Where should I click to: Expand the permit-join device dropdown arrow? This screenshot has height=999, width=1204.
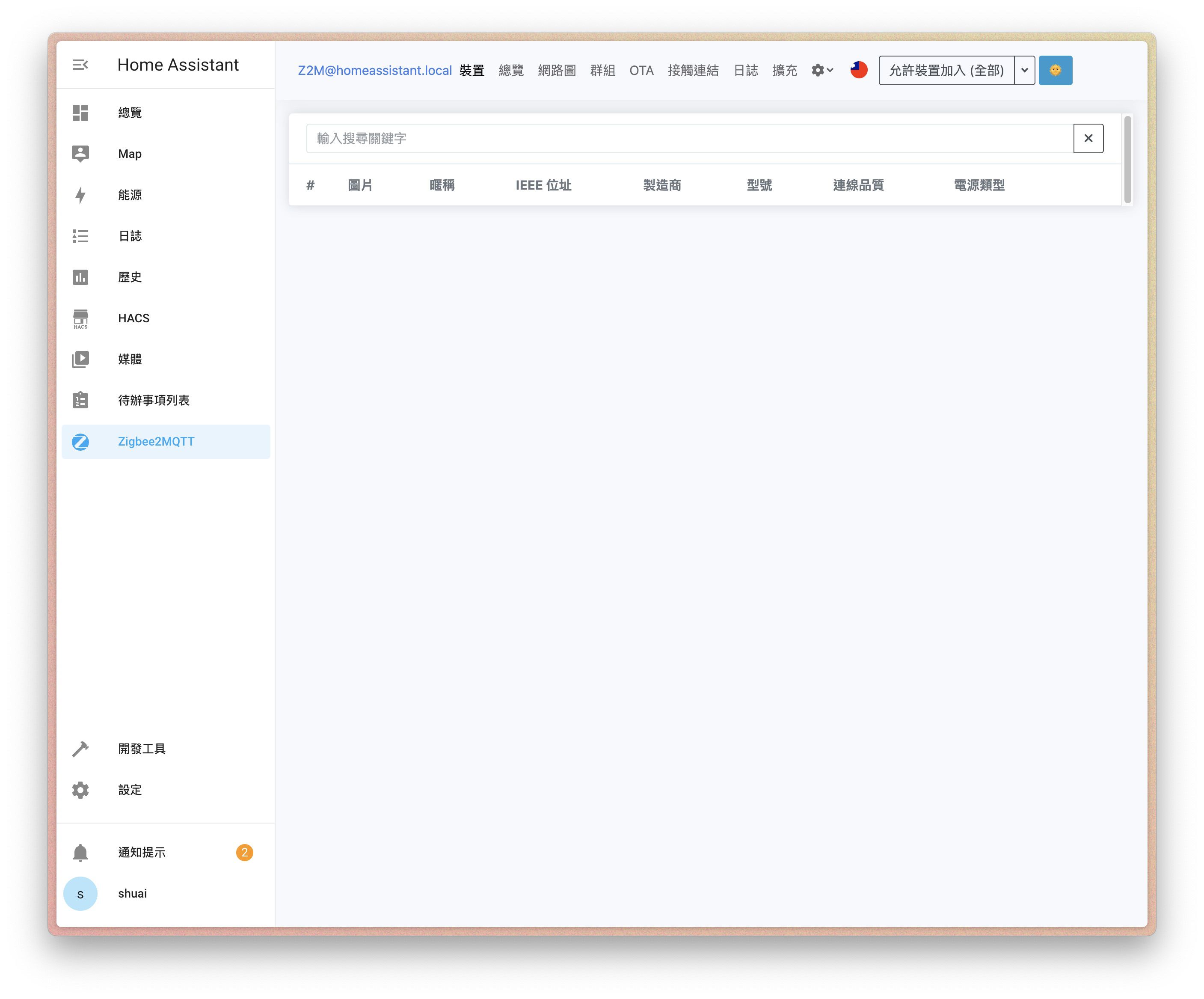1025,71
